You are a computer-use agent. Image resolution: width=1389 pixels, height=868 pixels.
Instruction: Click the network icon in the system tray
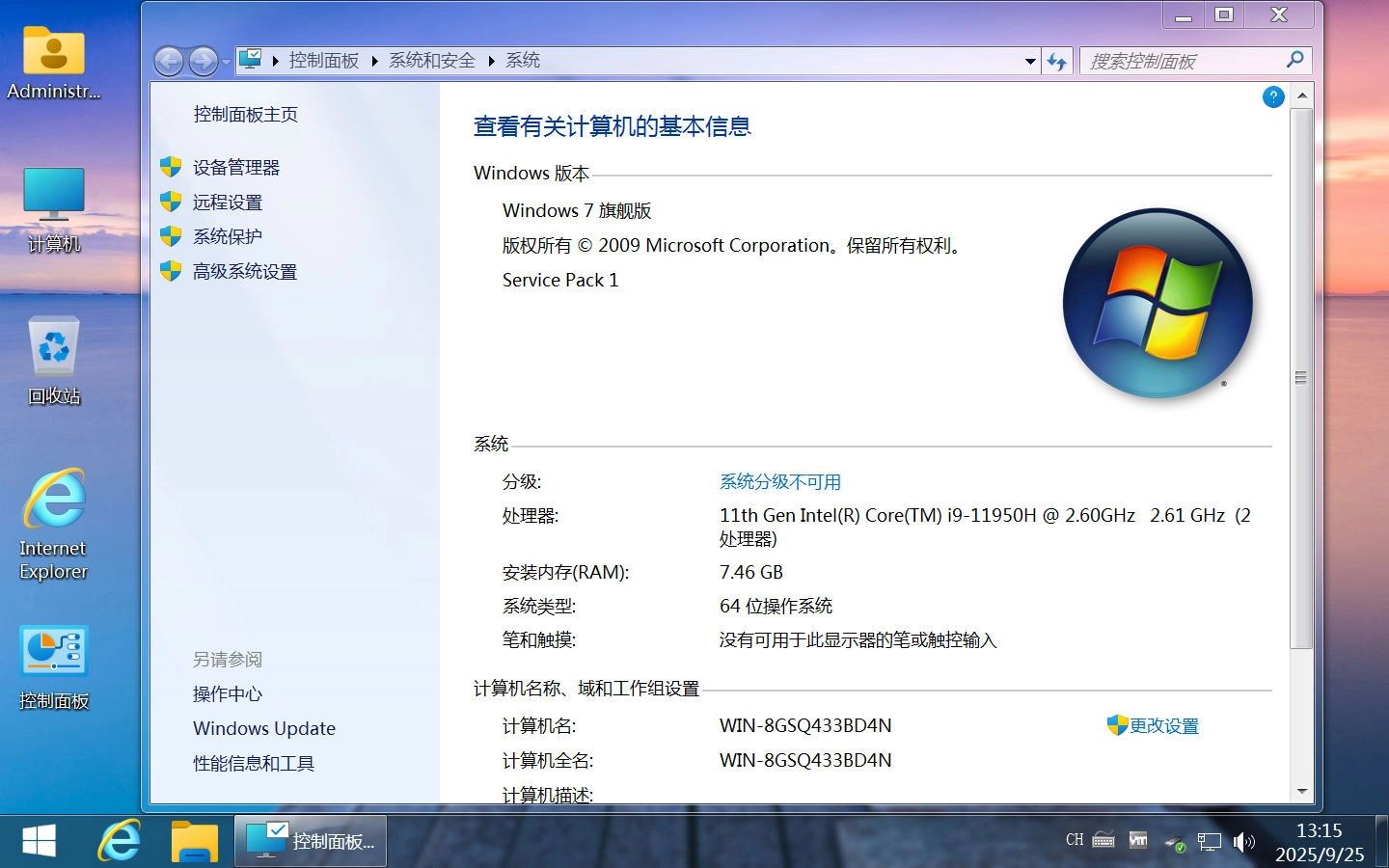(1209, 841)
